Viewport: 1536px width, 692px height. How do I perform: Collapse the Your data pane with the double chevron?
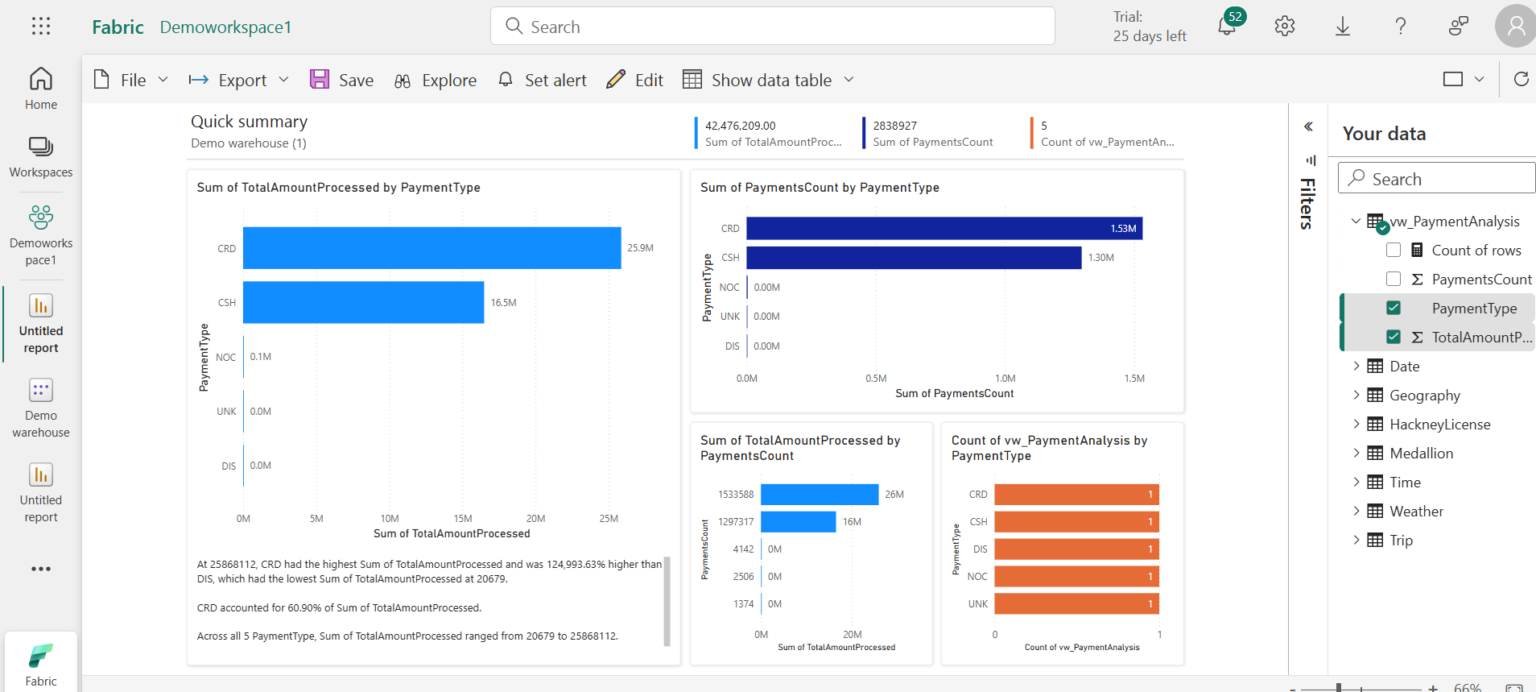(1308, 127)
